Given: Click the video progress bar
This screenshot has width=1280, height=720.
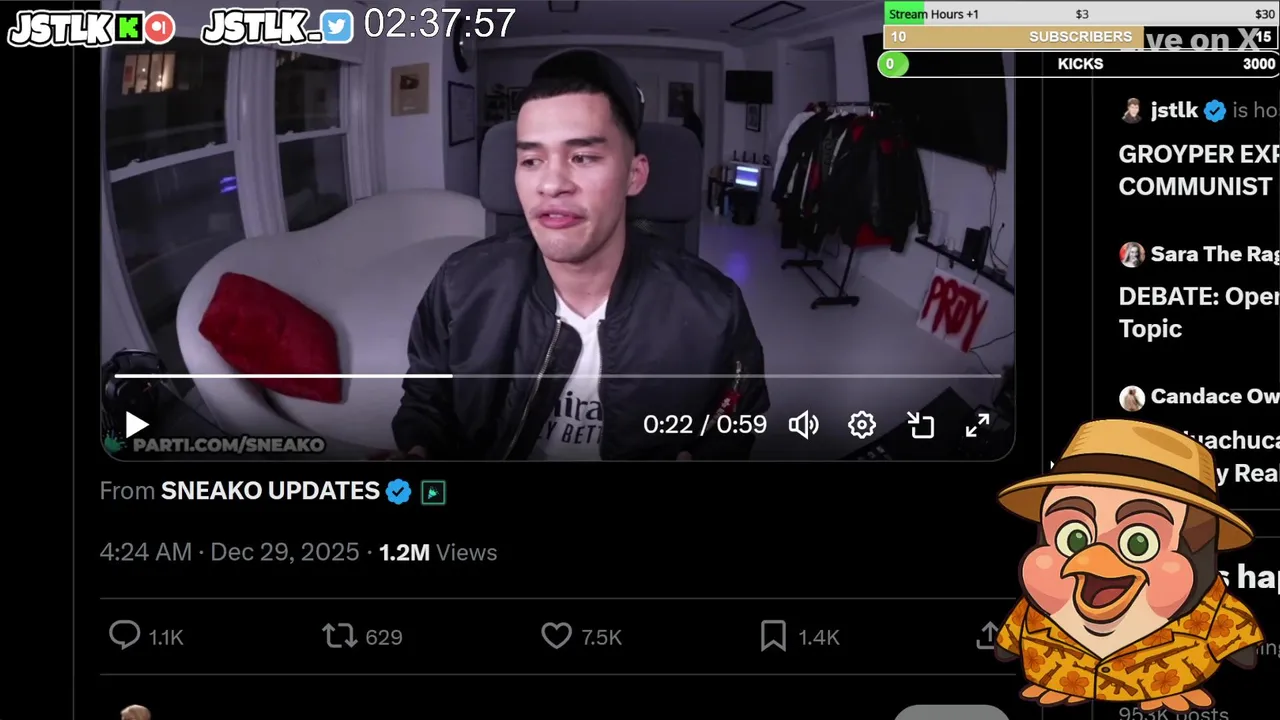Looking at the screenshot, I should coord(558,376).
